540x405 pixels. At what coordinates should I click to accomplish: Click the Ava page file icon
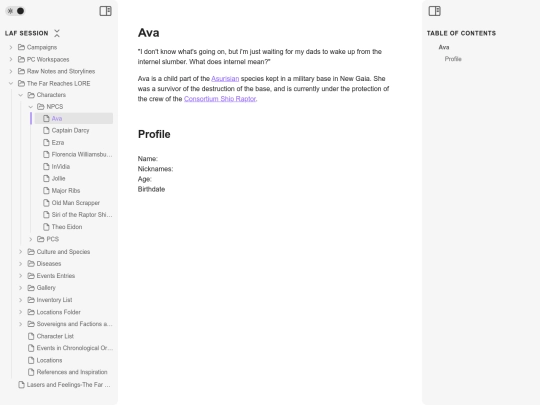pos(46,118)
